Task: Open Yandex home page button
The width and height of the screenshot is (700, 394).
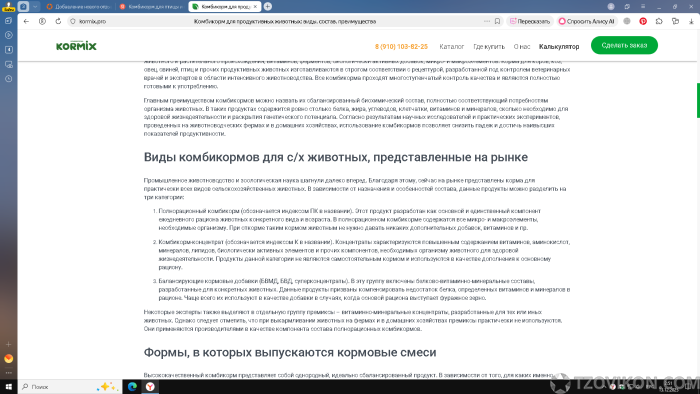Action: [x=42, y=21]
